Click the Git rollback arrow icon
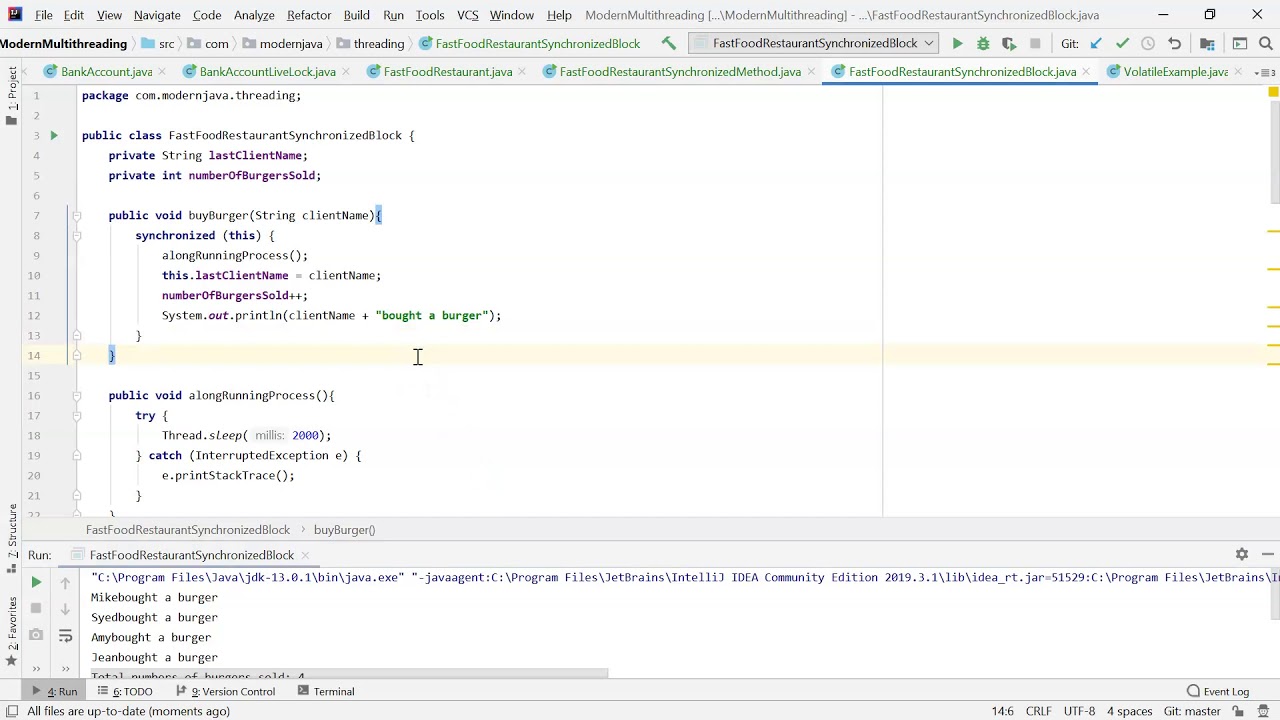Image resolution: width=1280 pixels, height=720 pixels. [x=1175, y=44]
